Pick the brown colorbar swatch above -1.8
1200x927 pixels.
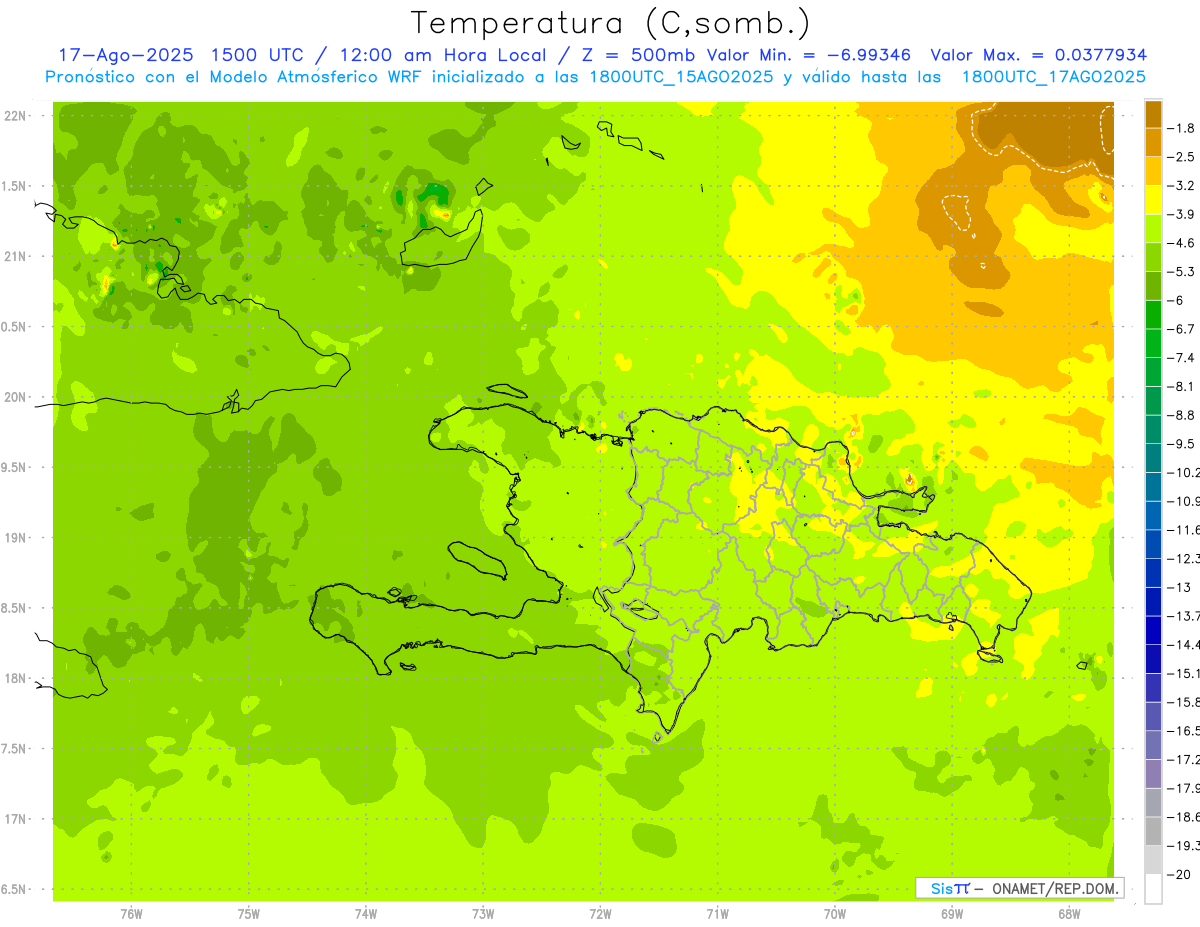1153,114
